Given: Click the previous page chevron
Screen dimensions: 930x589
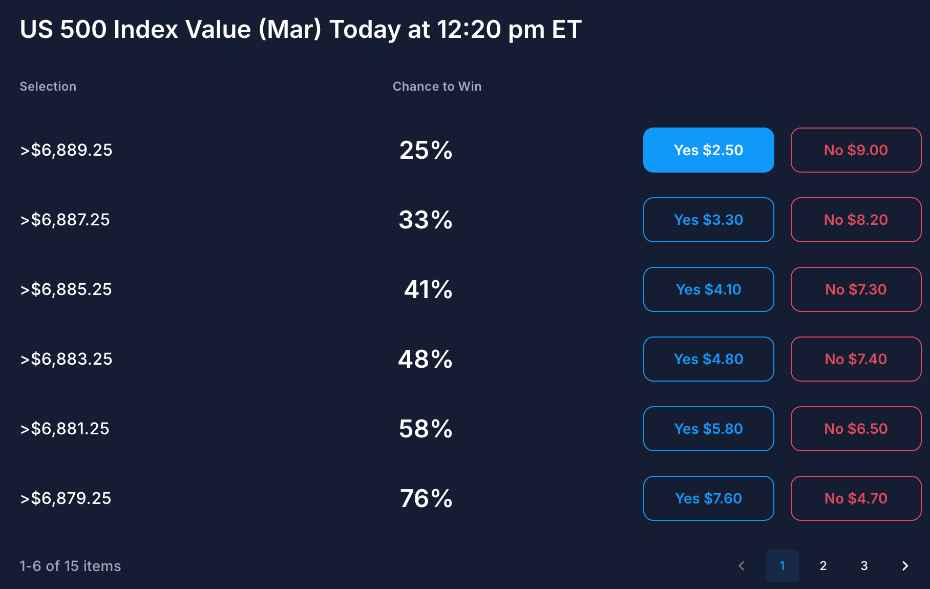Looking at the screenshot, I should pyautogui.click(x=741, y=565).
